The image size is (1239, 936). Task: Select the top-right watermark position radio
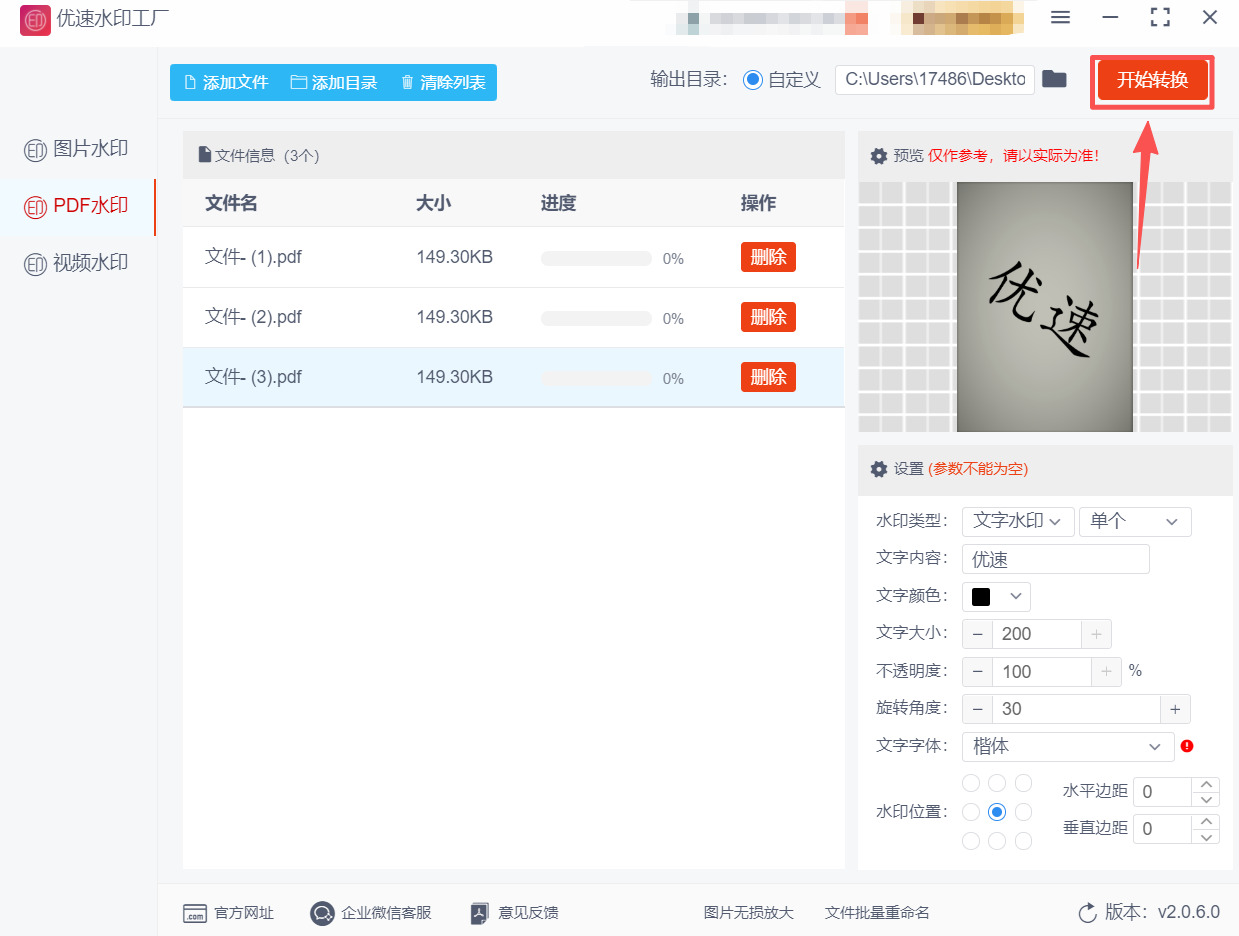pos(1023,783)
